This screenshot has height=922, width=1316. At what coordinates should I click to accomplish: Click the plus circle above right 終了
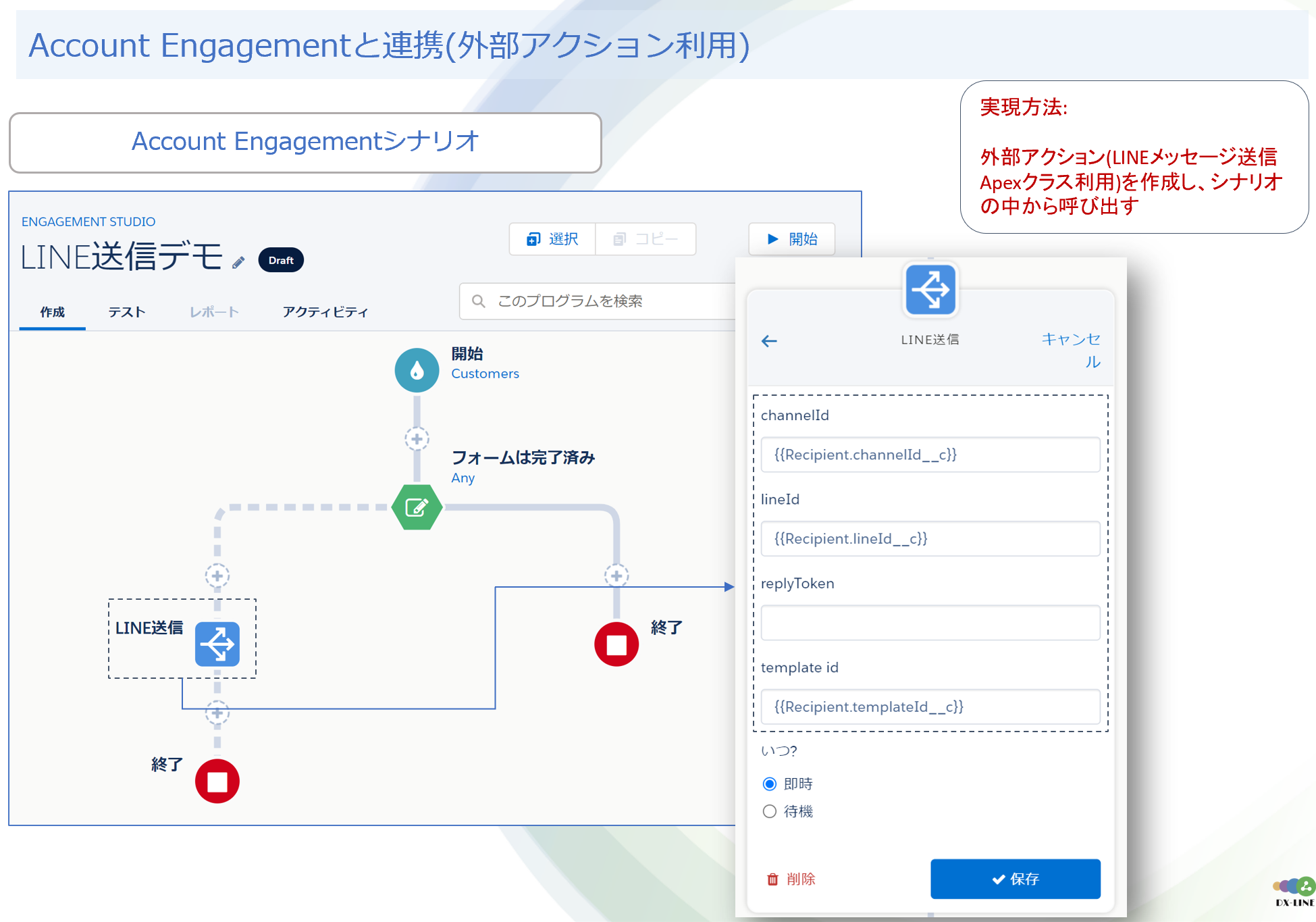click(x=616, y=575)
